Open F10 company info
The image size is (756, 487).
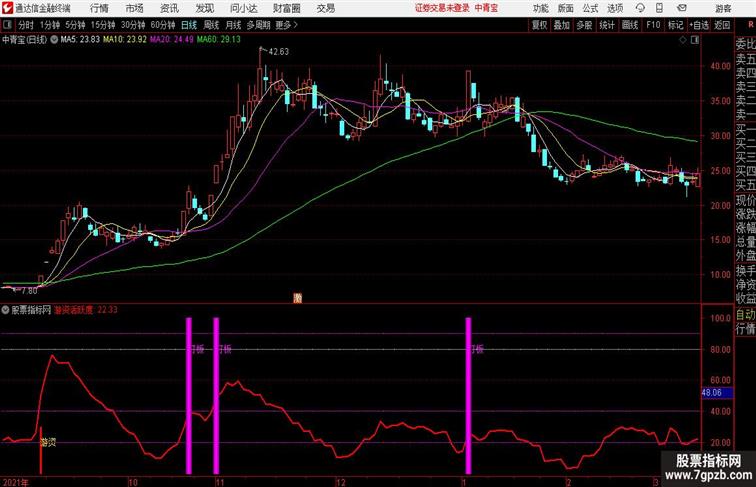[653, 25]
